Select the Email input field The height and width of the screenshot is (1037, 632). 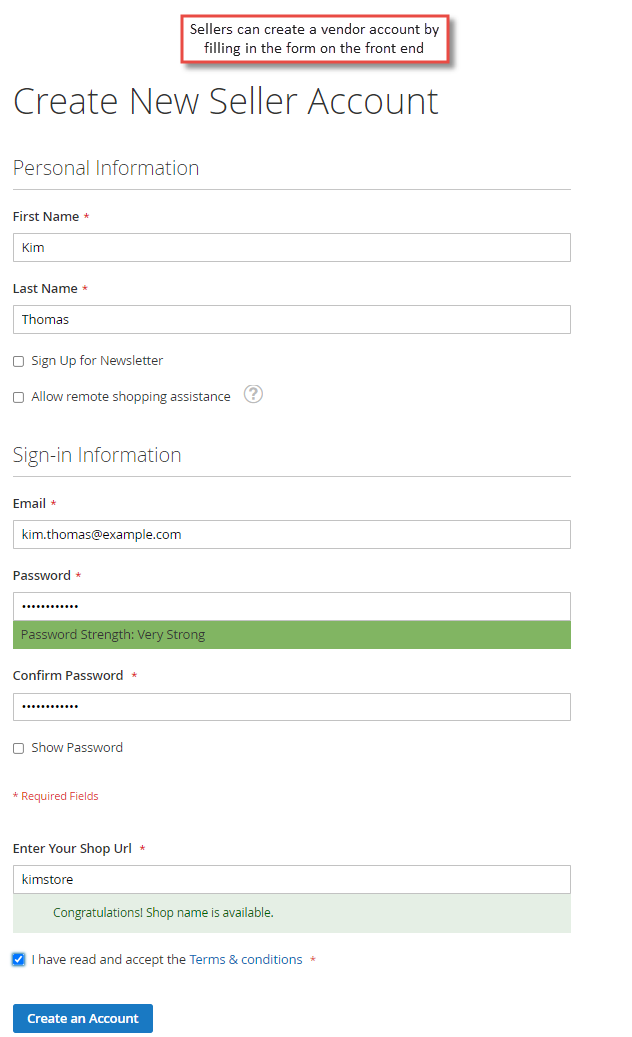coord(292,534)
